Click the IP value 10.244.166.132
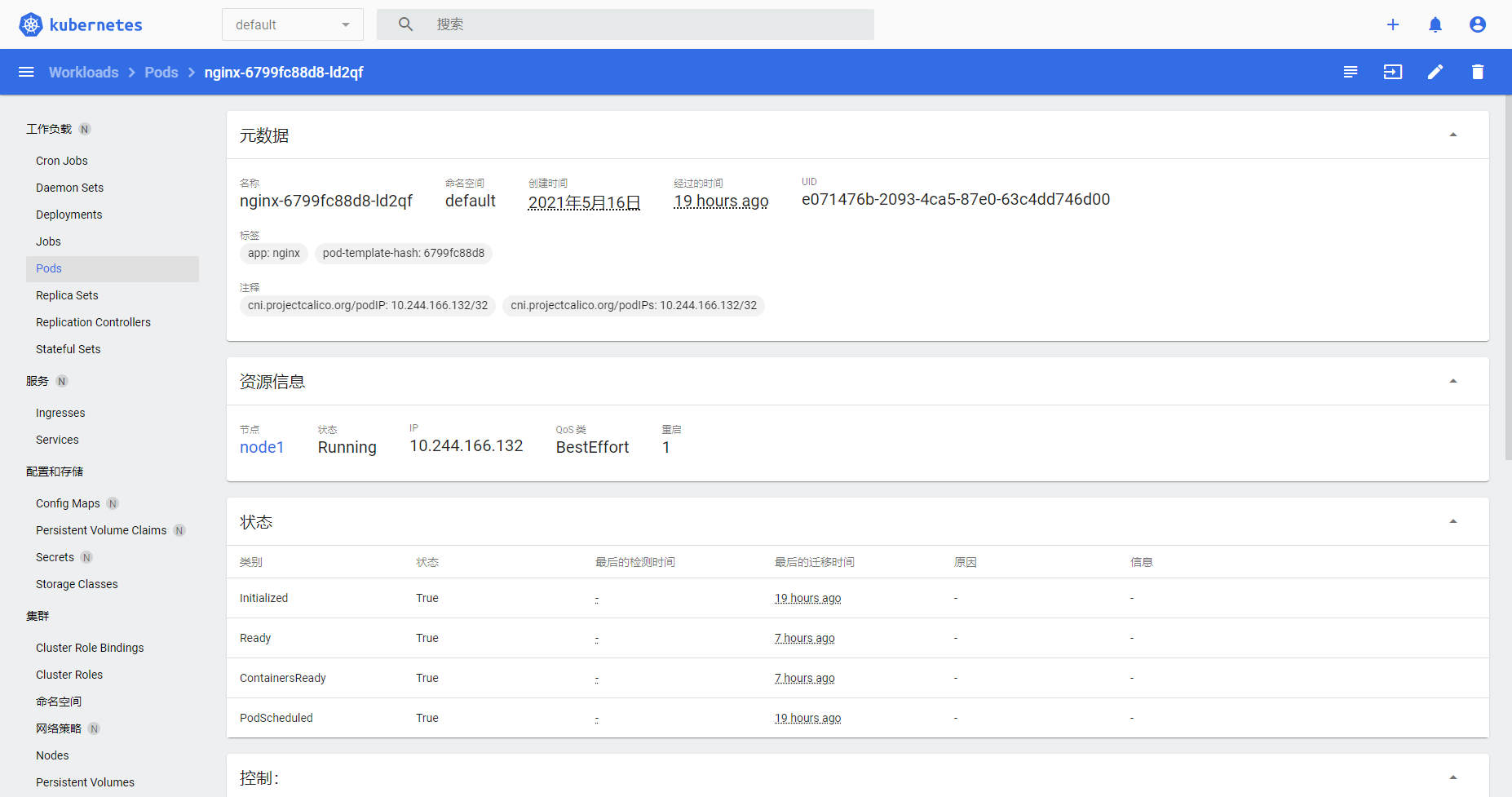 point(466,445)
